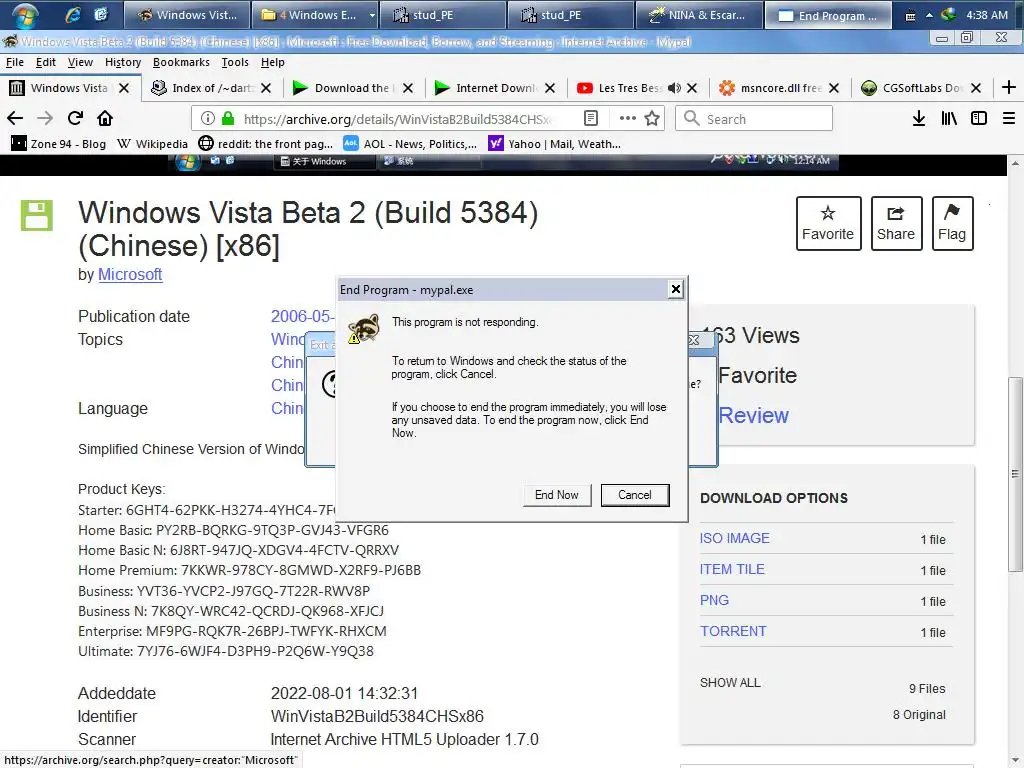Open the Tools menu

tap(235, 62)
